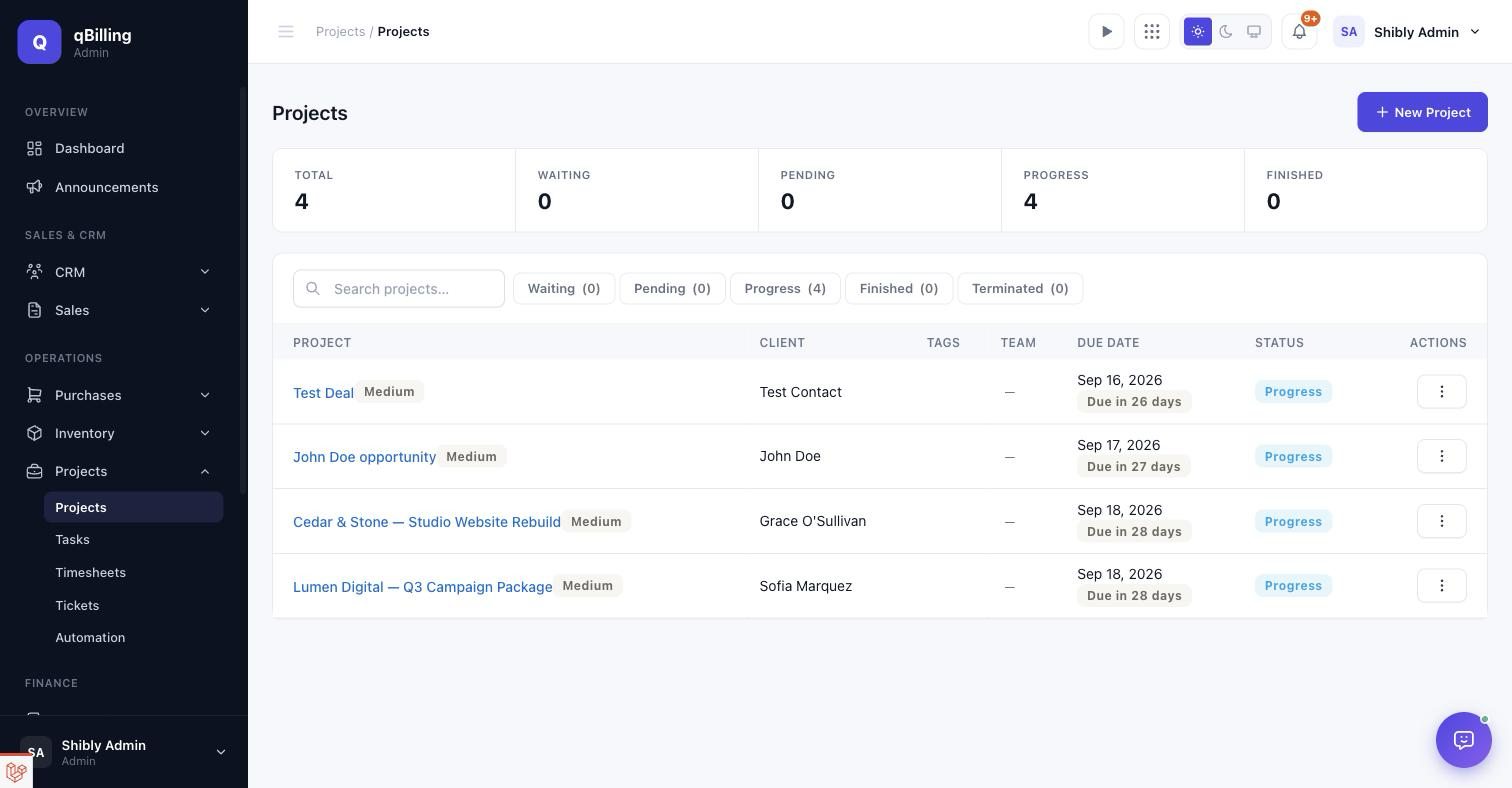Image resolution: width=1512 pixels, height=788 pixels.
Task: Expand the CRM sidebar section
Action: coord(119,272)
